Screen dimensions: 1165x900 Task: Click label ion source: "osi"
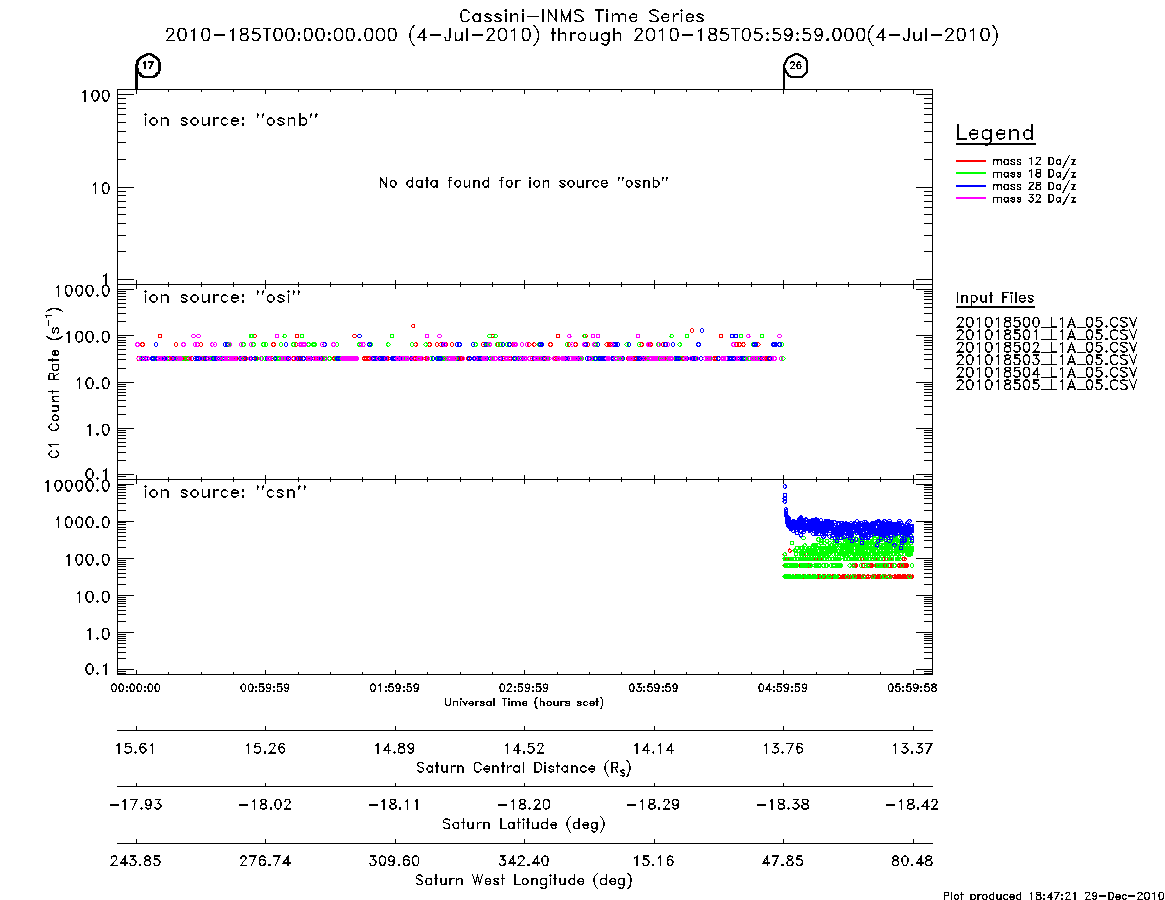click(x=222, y=297)
